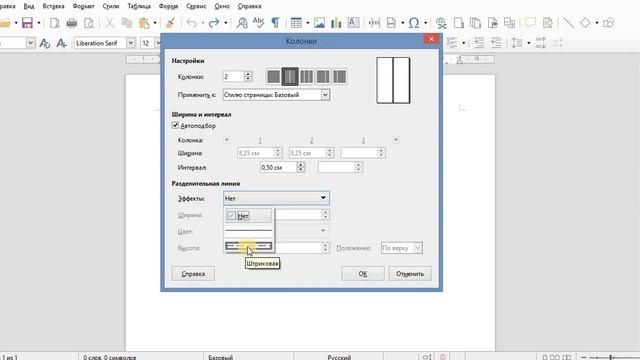
Task: Click the Интервал 0,50 см field
Action: [278, 167]
